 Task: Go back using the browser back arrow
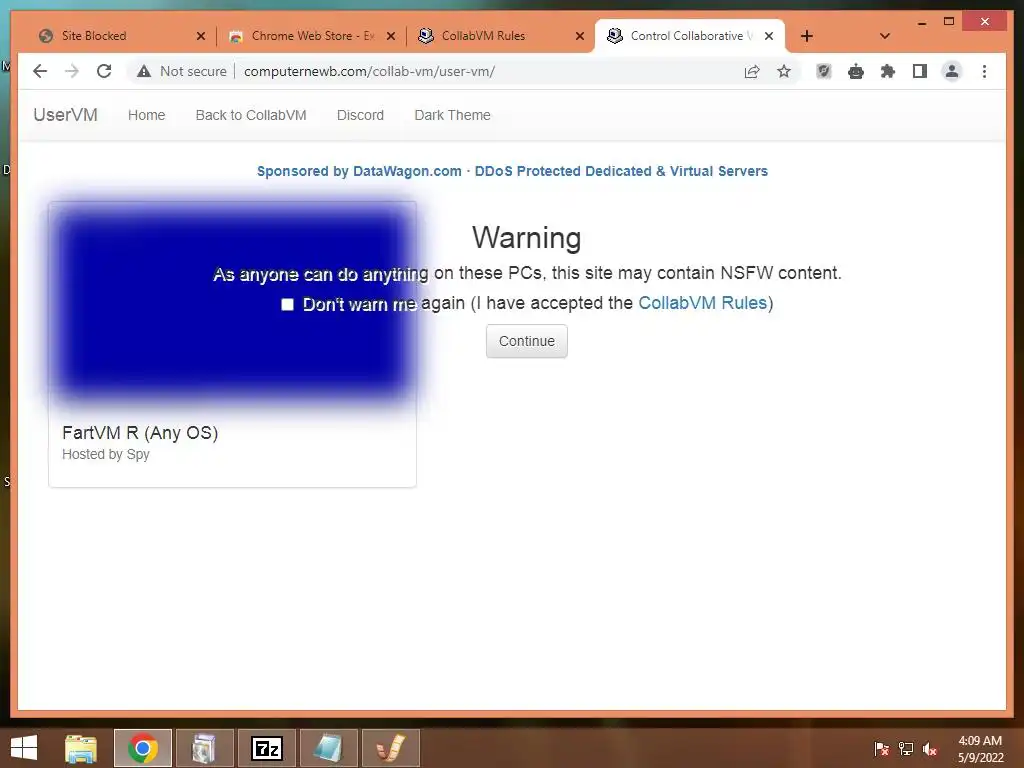(40, 71)
